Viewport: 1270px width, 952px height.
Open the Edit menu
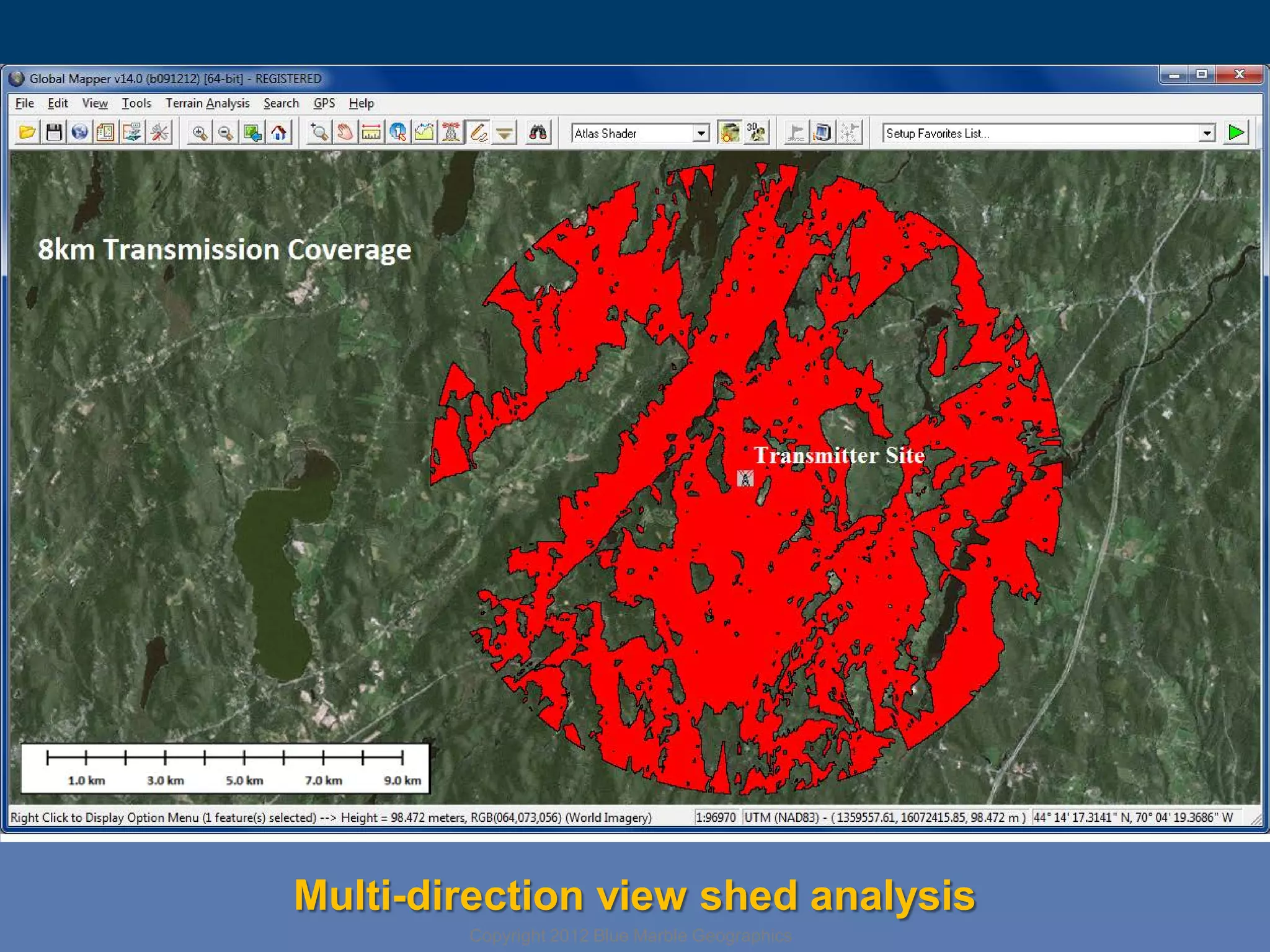58,104
